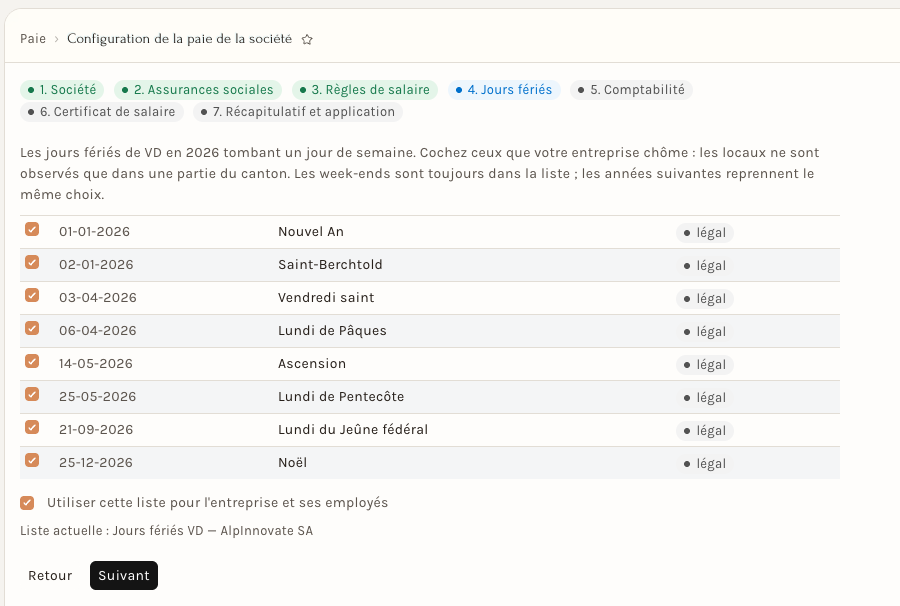Click the légal badge on the Noël row
Image resolution: width=900 pixels, height=606 pixels.
705,464
